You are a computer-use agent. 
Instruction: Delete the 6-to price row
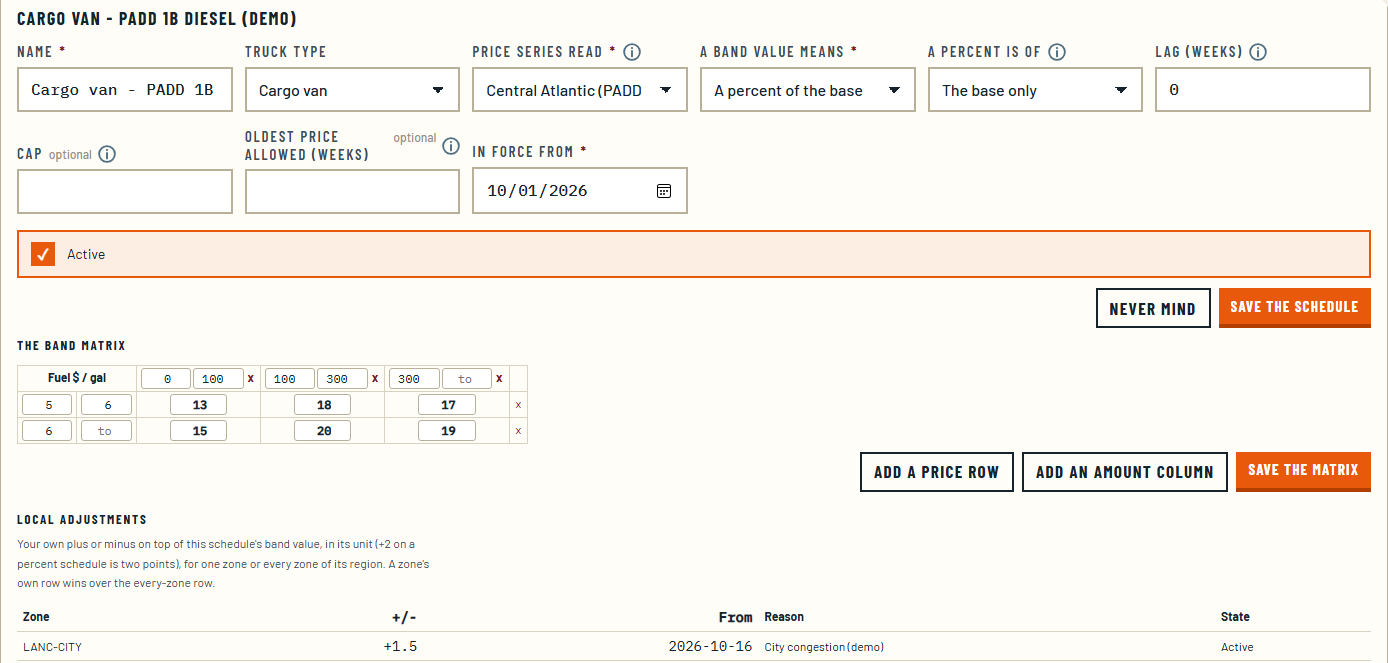(518, 431)
